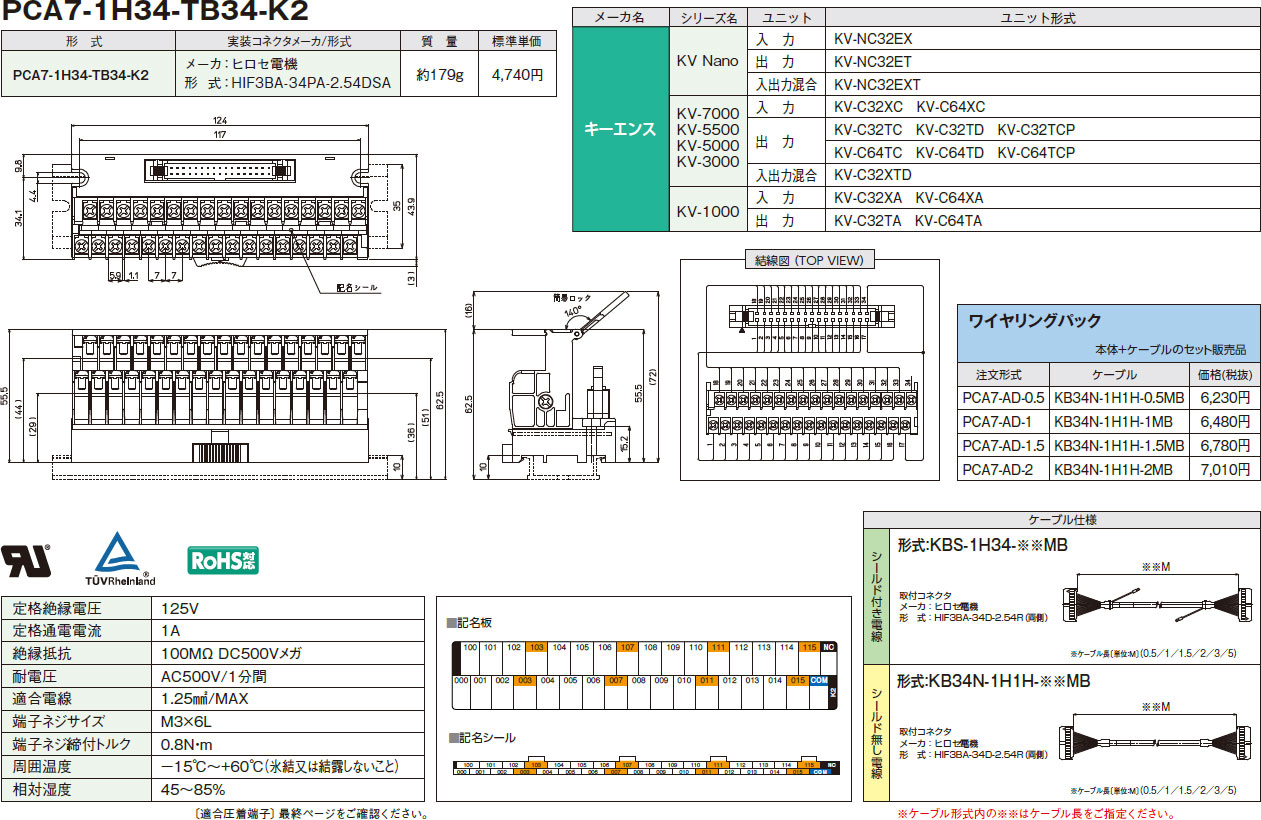Click the 記名シール label strip diagram
1261x820 pixels.
[x=645, y=765]
